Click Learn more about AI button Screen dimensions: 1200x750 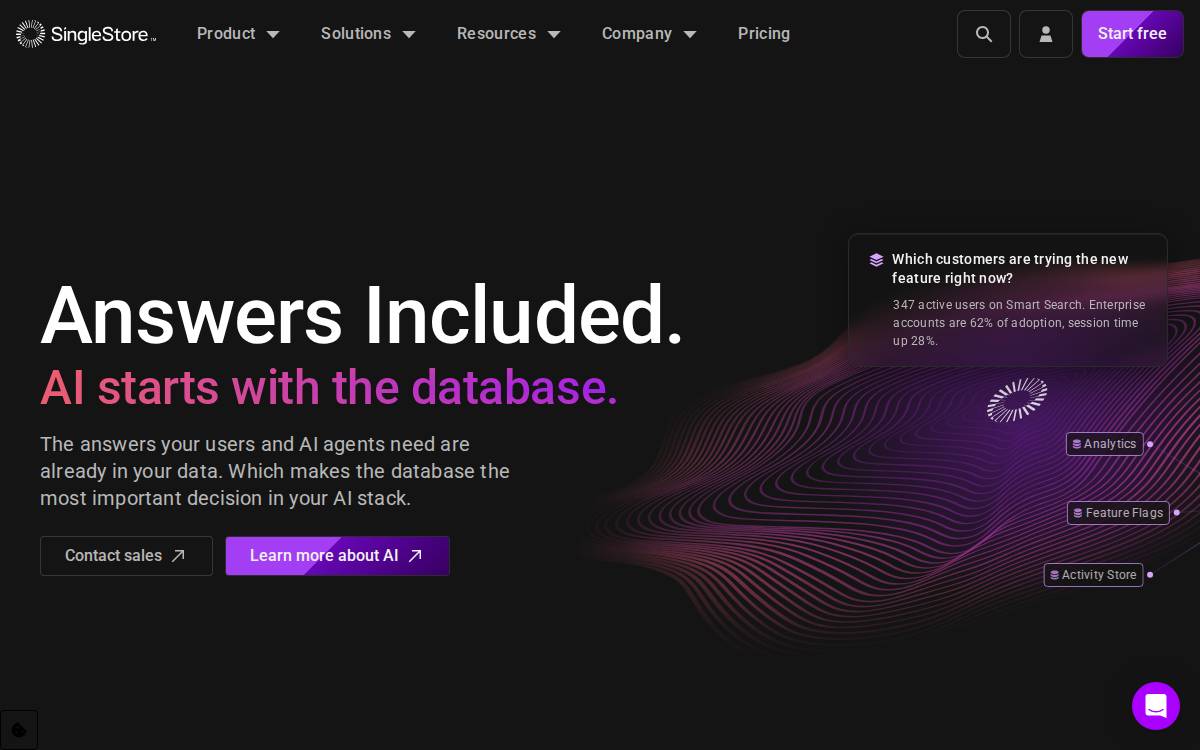click(x=337, y=556)
